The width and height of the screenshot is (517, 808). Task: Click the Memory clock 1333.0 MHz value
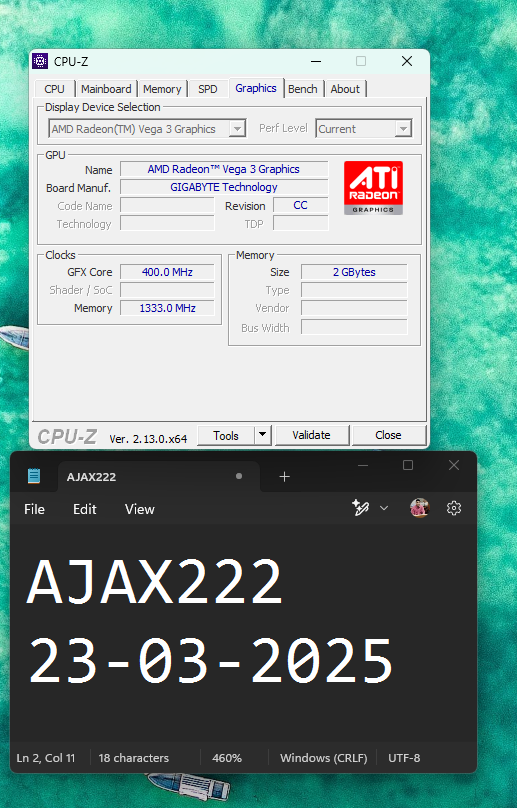167,308
